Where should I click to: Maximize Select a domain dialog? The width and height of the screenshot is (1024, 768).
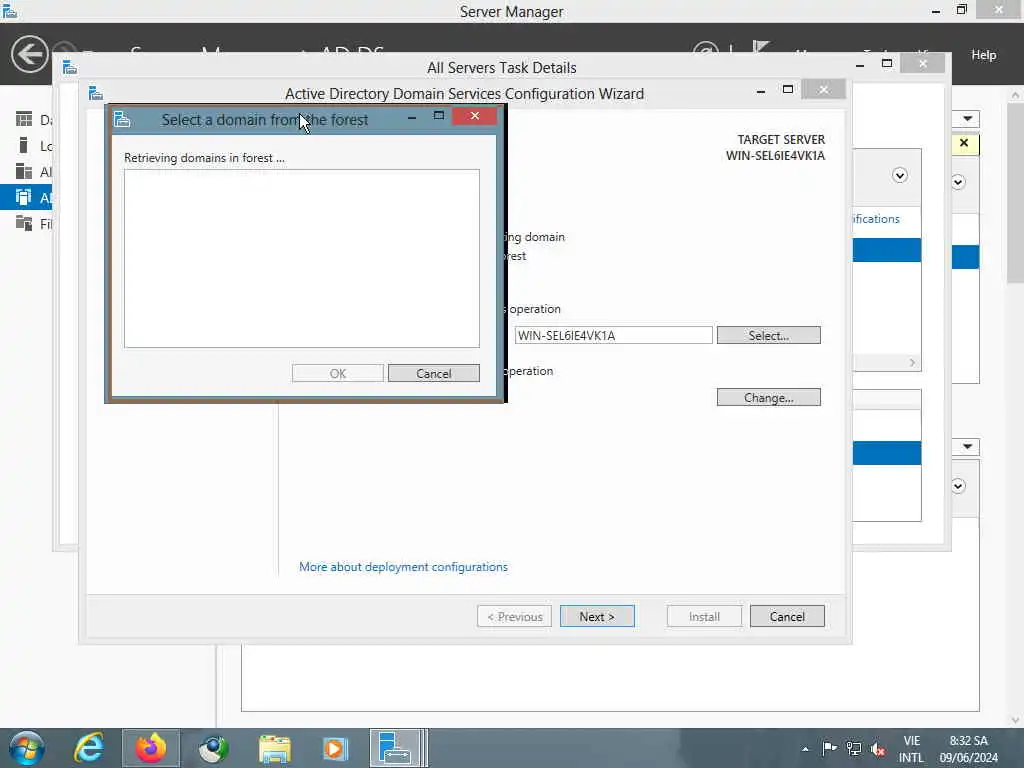[439, 116]
